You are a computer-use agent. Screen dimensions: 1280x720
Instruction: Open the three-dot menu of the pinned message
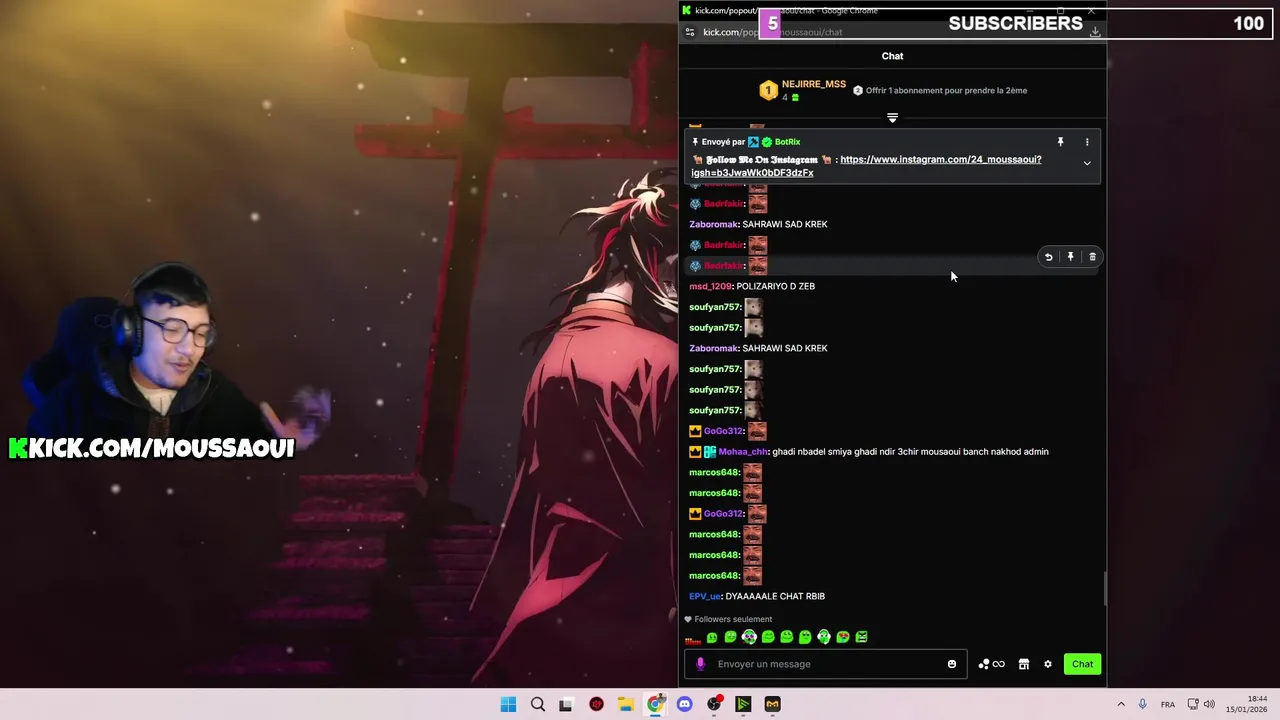[x=1087, y=142]
